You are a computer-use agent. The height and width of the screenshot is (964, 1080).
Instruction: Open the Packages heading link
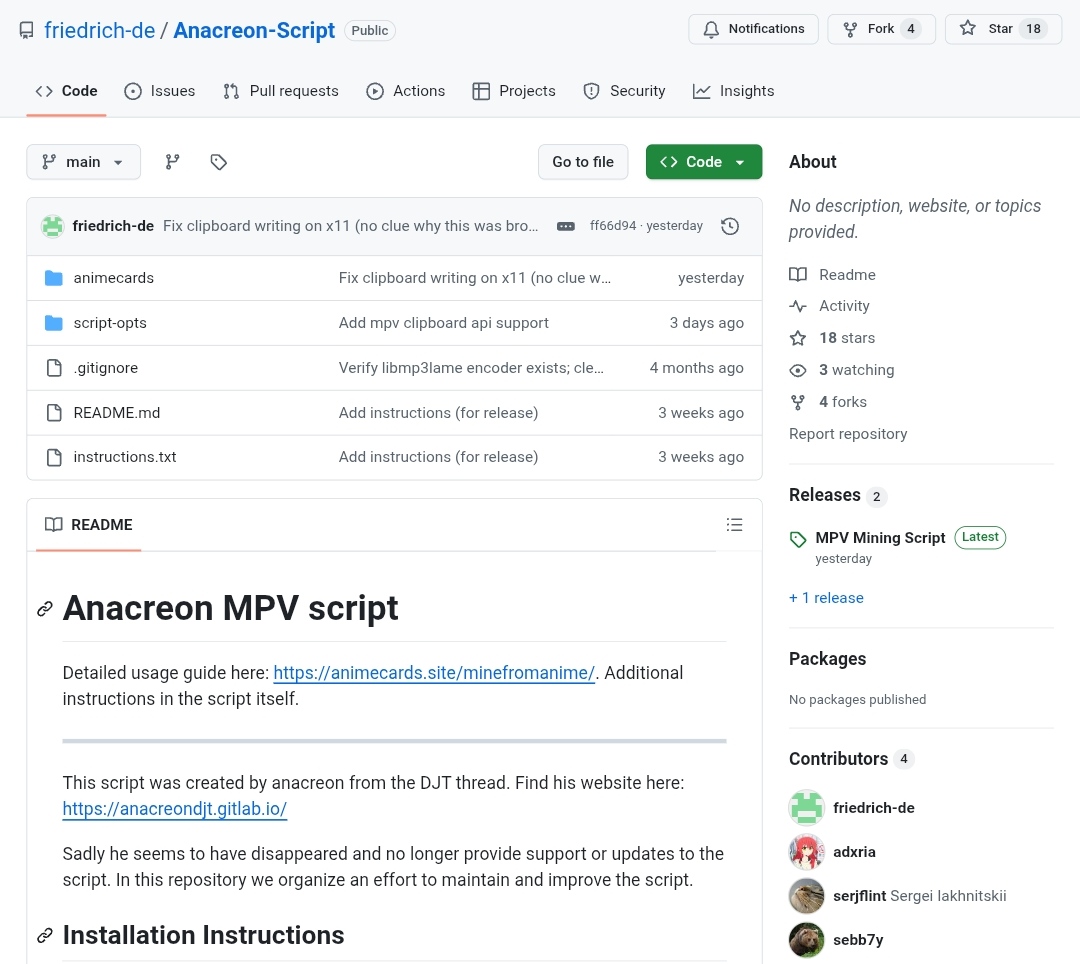[x=827, y=659]
